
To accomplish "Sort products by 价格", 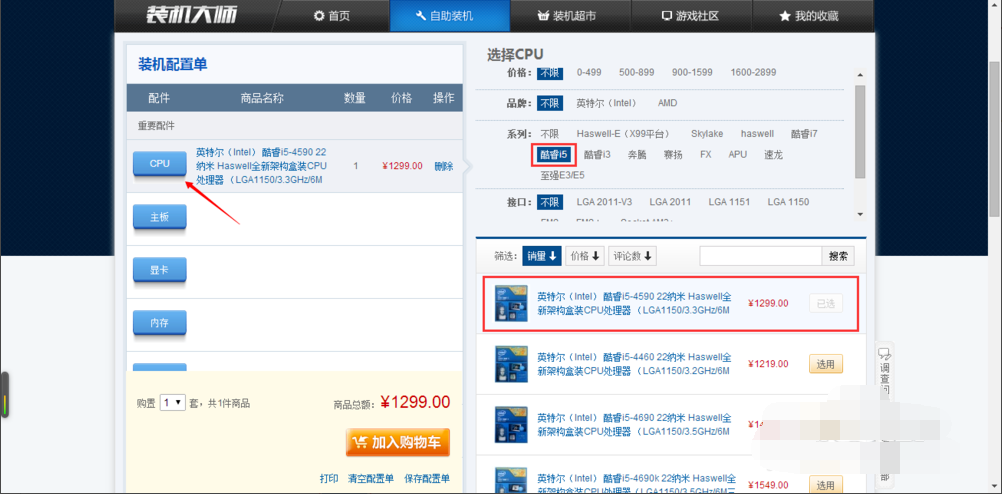I will [x=585, y=256].
